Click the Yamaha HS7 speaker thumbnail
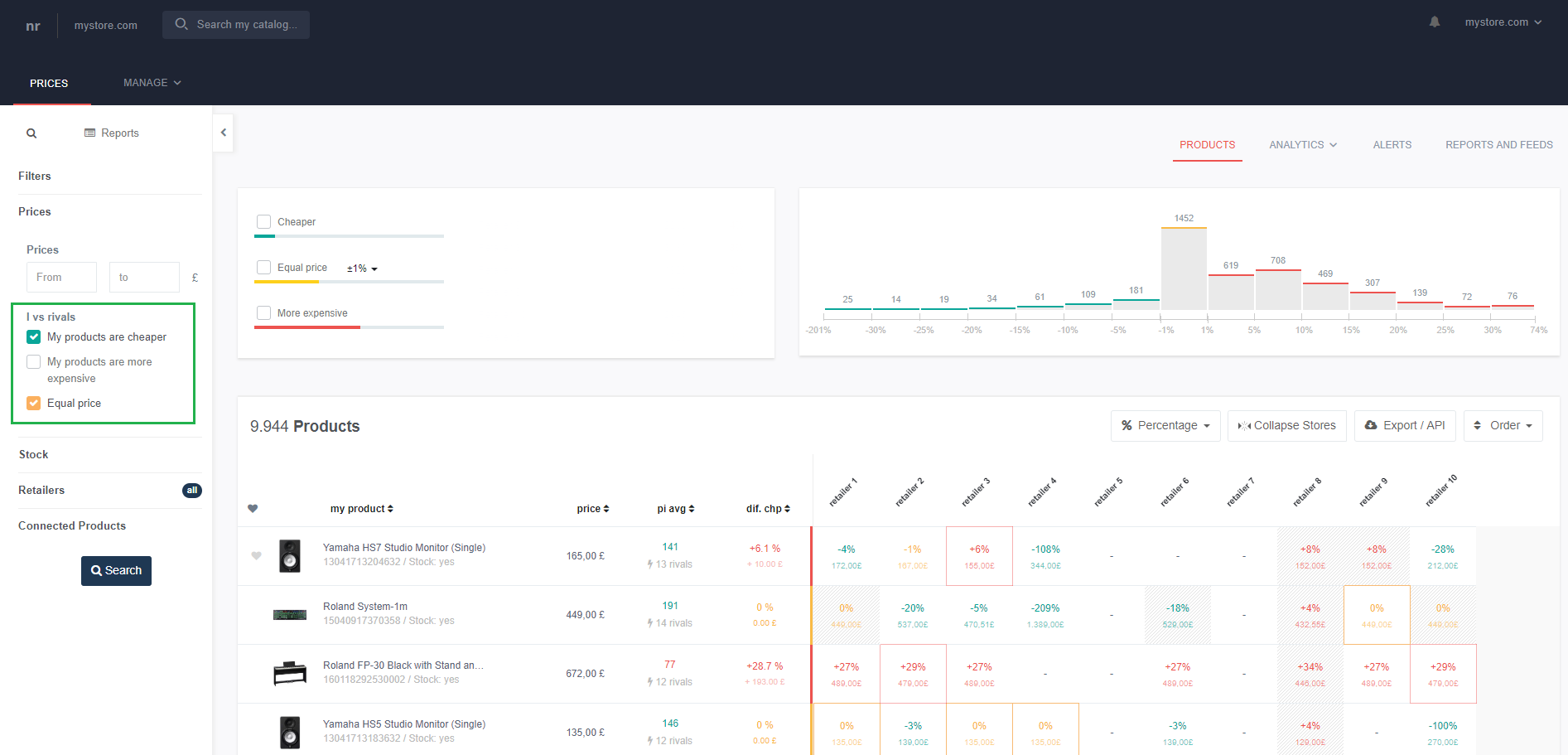This screenshot has height=755, width=1568. pyautogui.click(x=290, y=556)
